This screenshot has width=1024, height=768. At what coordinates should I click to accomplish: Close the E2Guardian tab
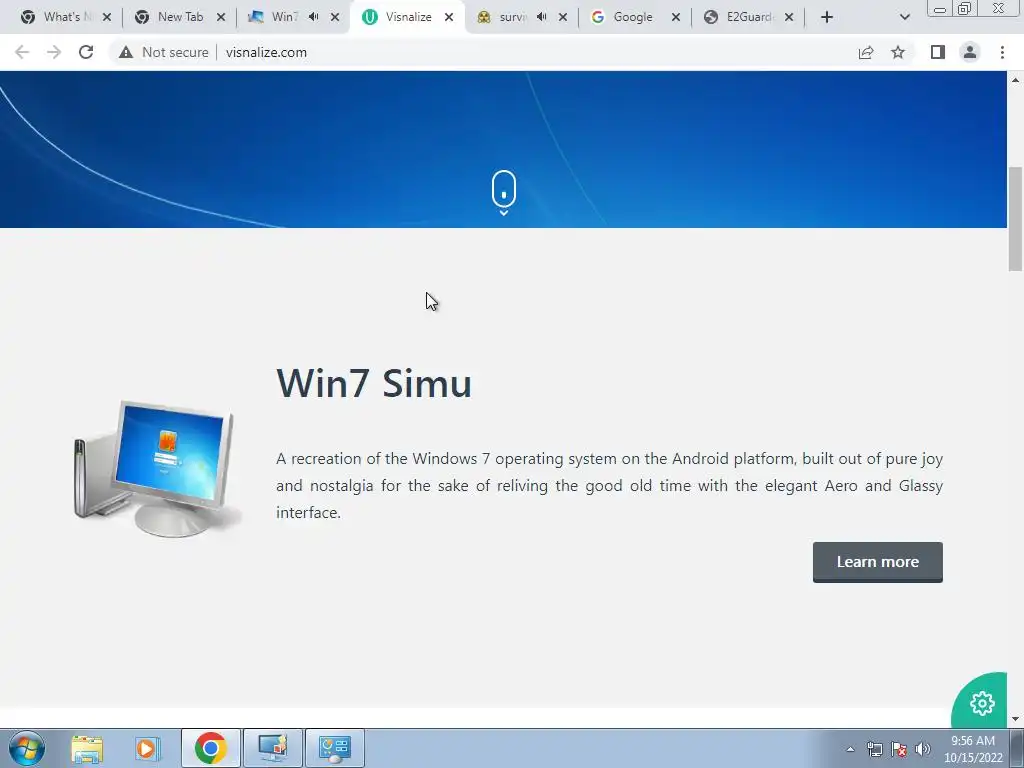point(789,17)
